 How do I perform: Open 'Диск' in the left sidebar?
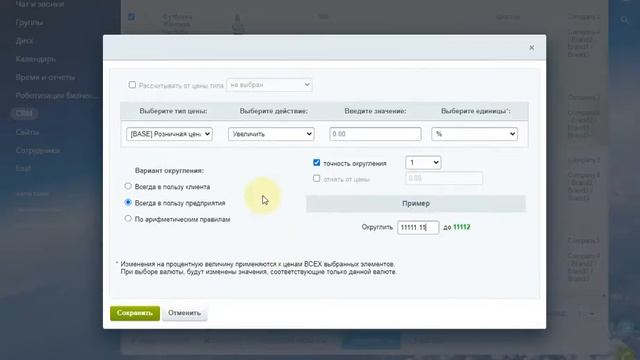pyautogui.click(x=24, y=41)
